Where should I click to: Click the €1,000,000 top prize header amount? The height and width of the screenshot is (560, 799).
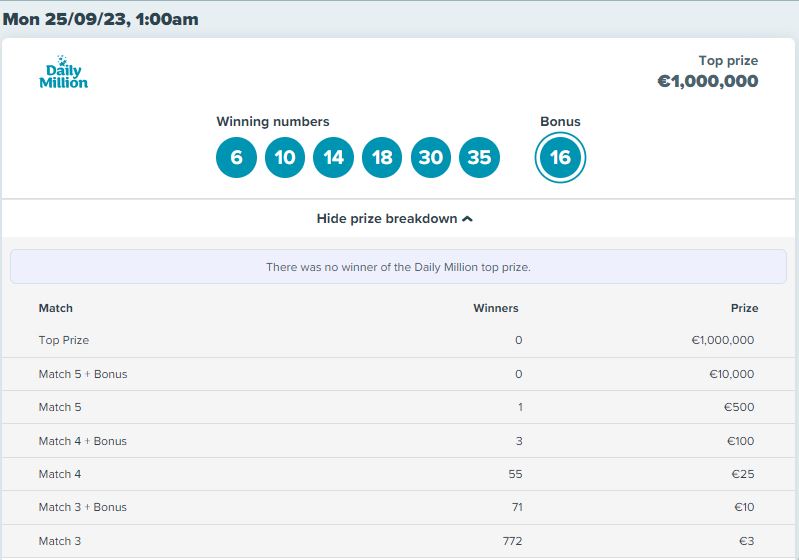click(x=708, y=81)
